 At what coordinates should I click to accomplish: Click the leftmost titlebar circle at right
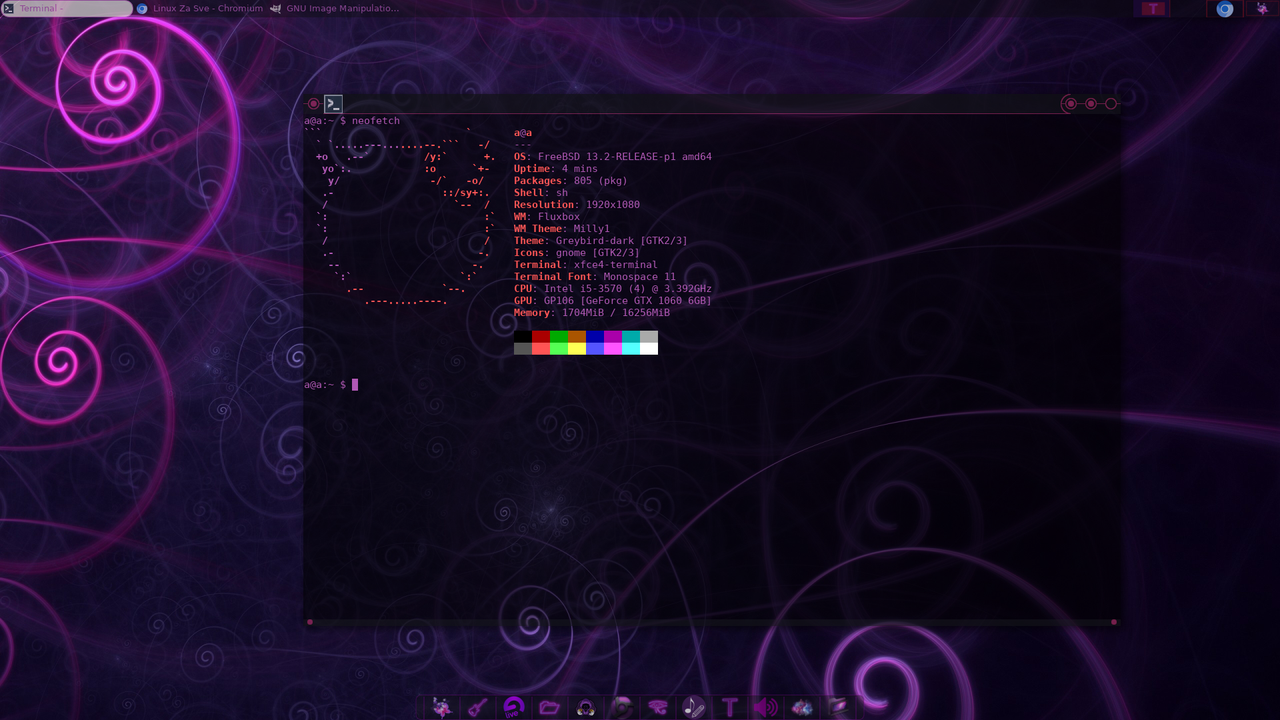coord(1070,103)
